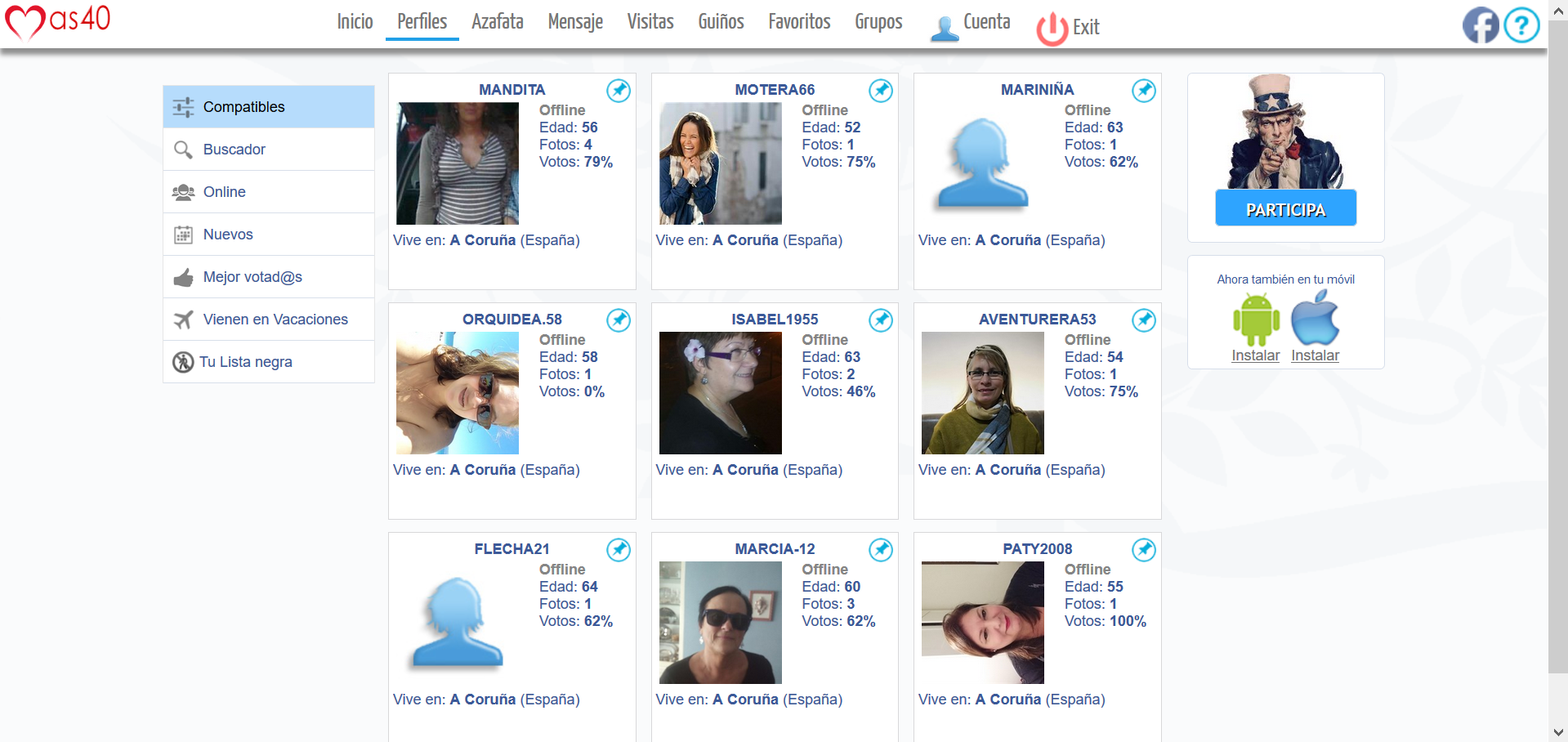Open Tu Lista negra blocked users icon
1568x742 pixels.
click(x=183, y=361)
